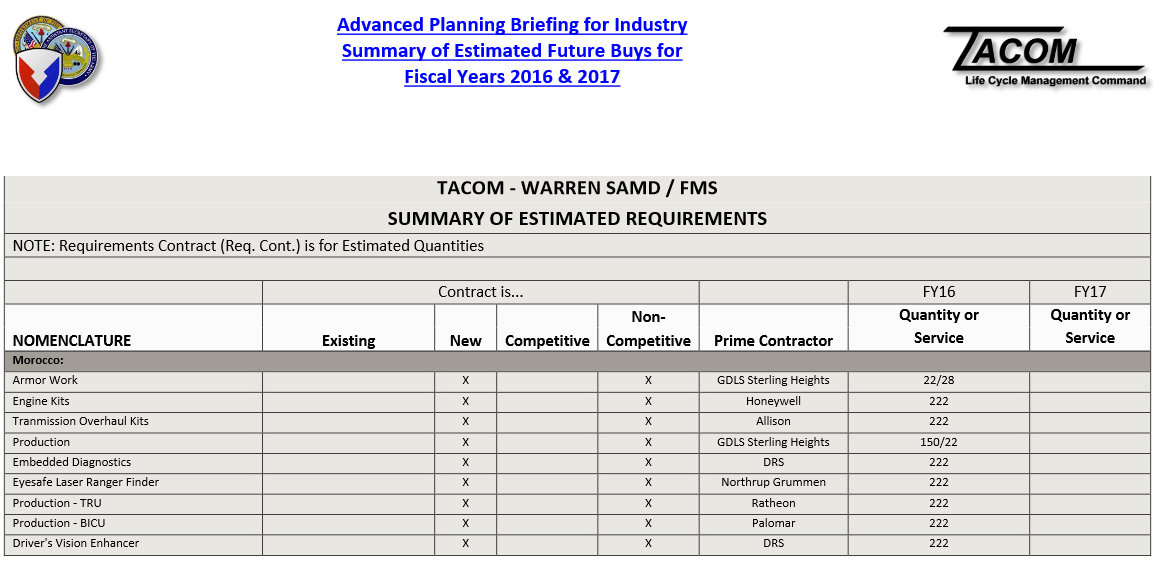Click the NOMENCLATURE column header
Image resolution: width=1160 pixels, height=561 pixels.
pyautogui.click(x=72, y=340)
